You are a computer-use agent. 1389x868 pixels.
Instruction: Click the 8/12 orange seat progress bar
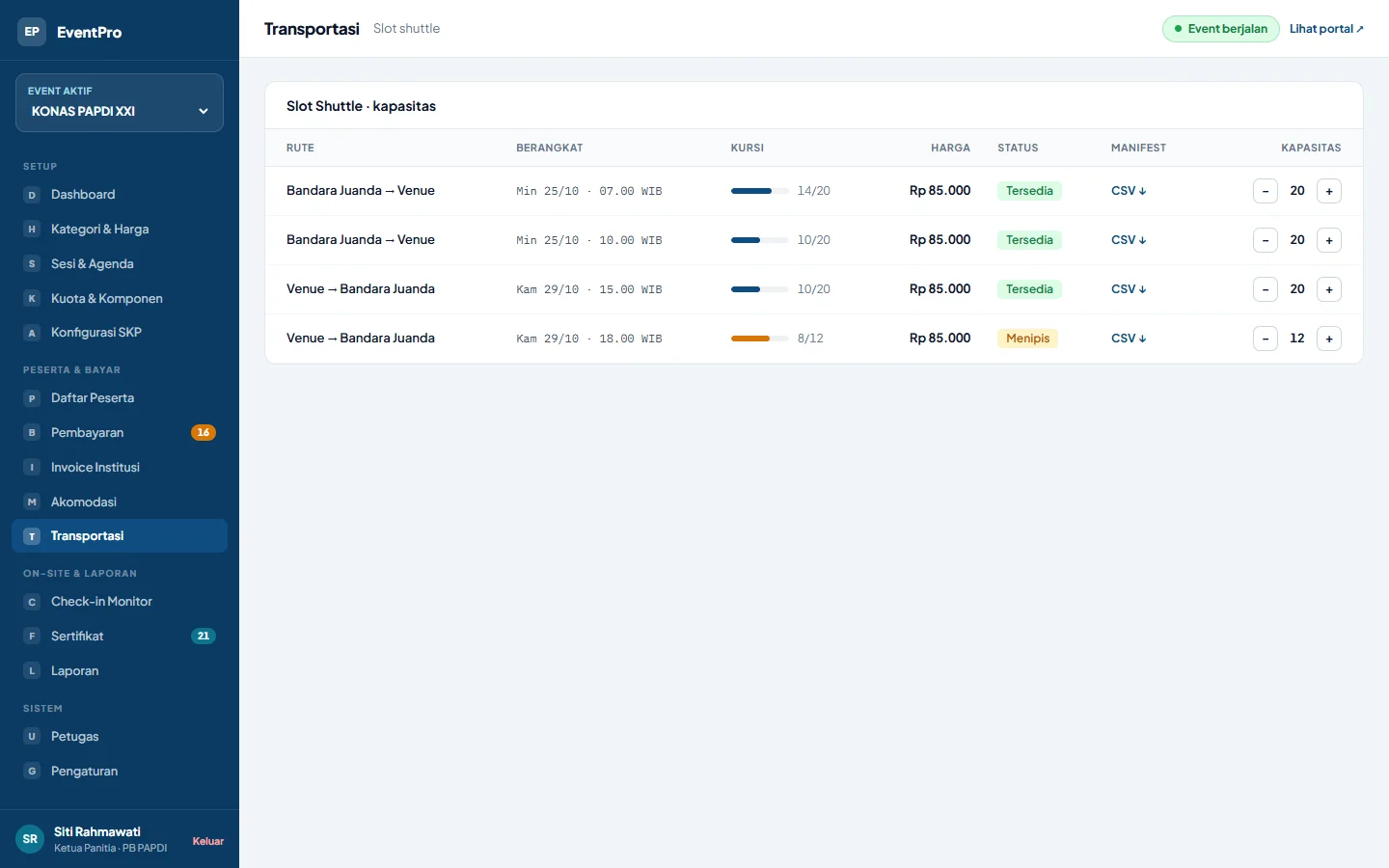(760, 339)
